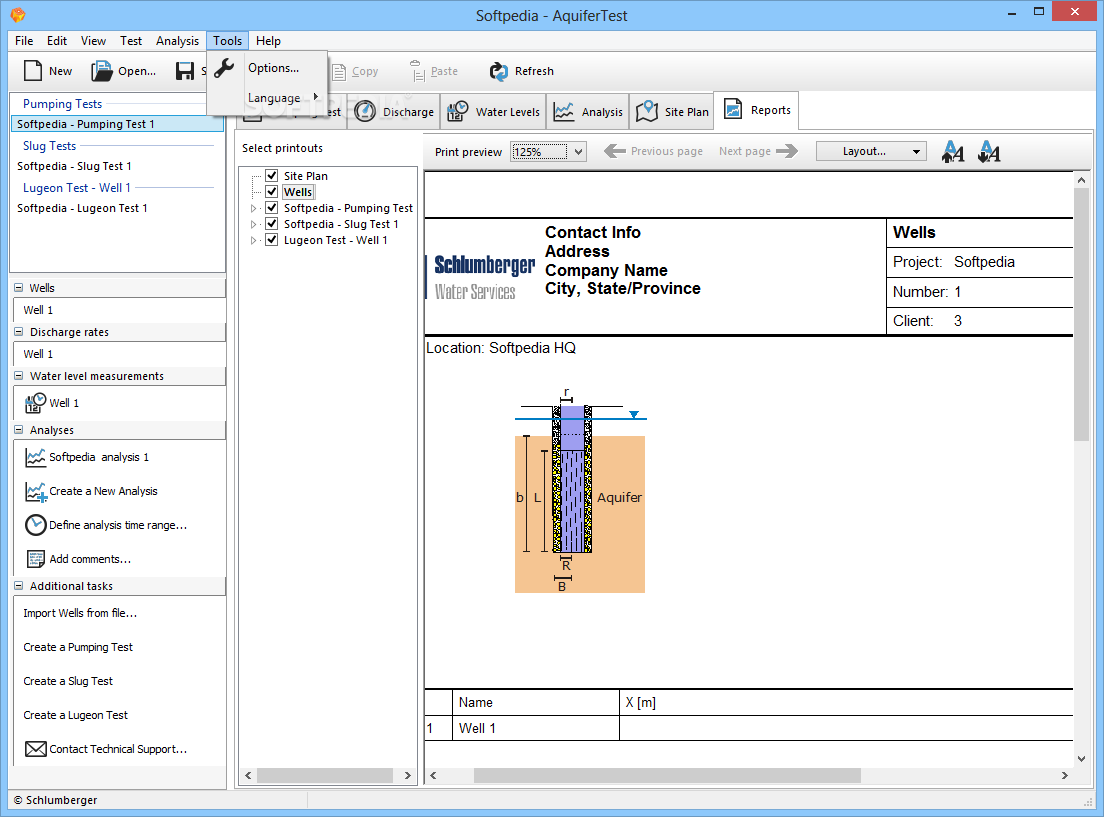Collapse the Additional tasks section
This screenshot has width=1104, height=817.
[18, 586]
